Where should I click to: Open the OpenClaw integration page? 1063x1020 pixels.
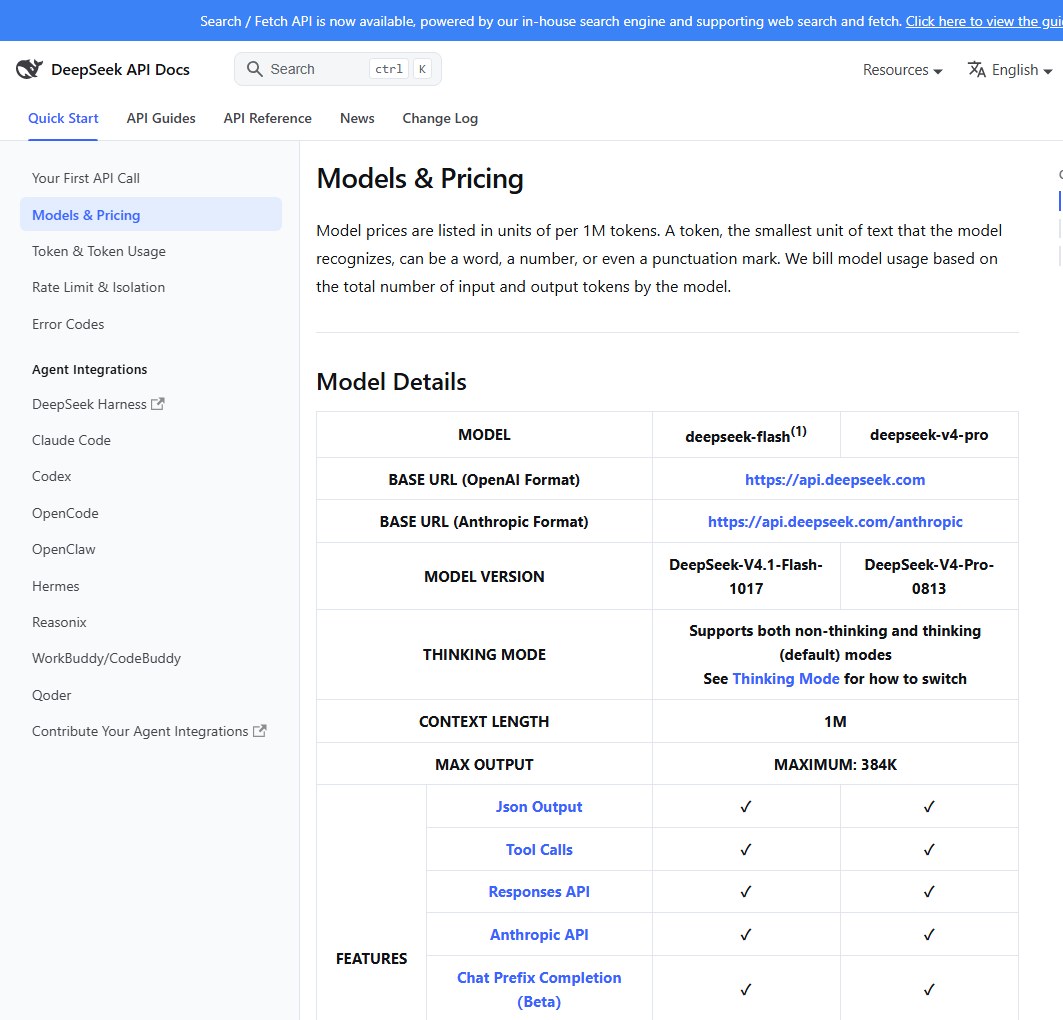click(64, 550)
